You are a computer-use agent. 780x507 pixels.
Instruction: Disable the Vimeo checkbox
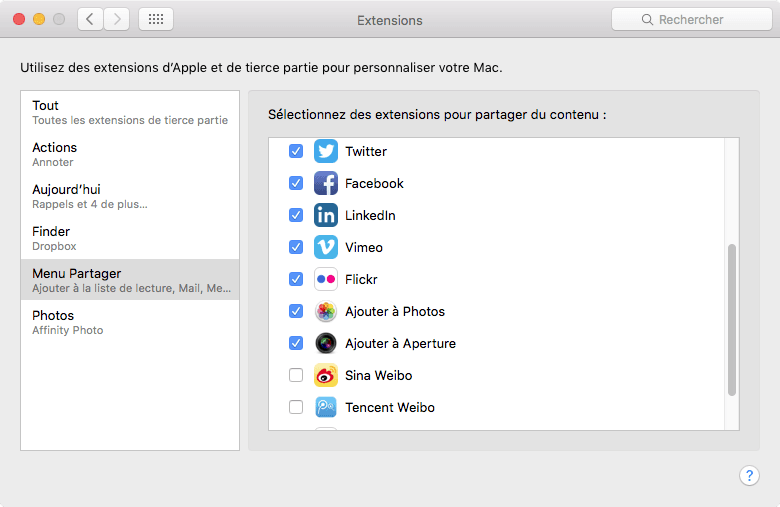click(x=296, y=247)
